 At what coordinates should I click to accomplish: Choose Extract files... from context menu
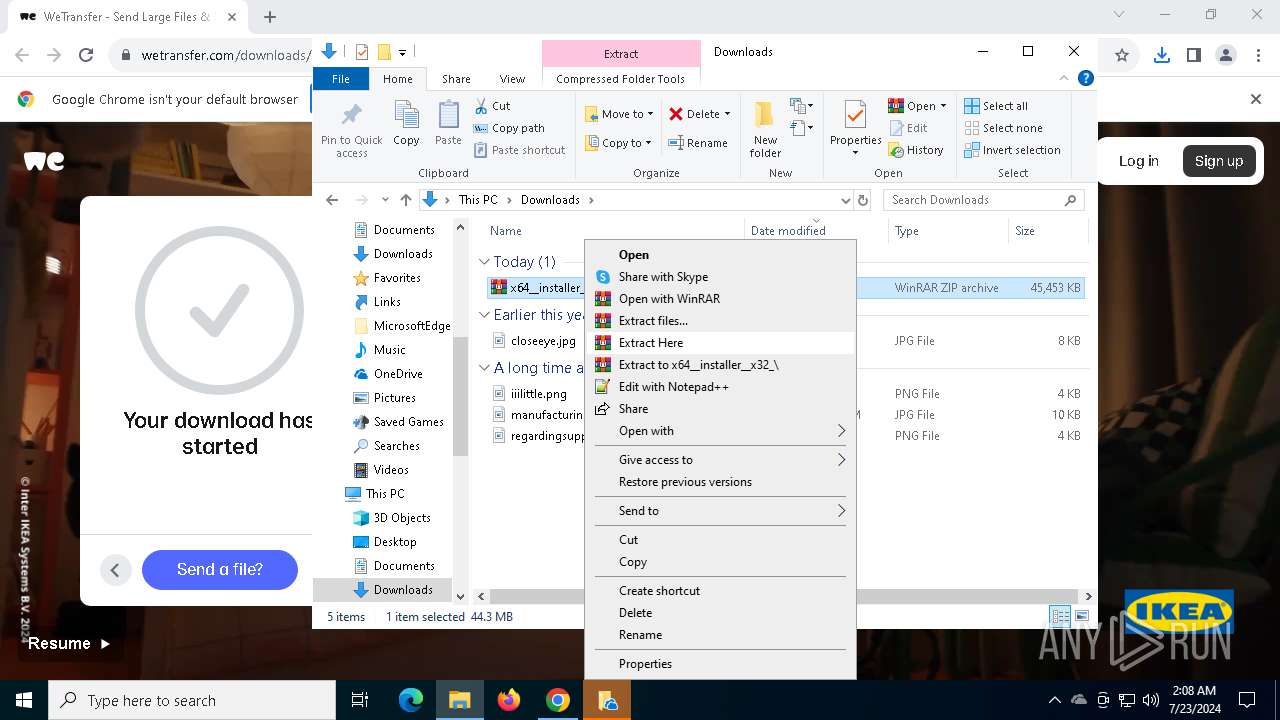tap(720, 321)
